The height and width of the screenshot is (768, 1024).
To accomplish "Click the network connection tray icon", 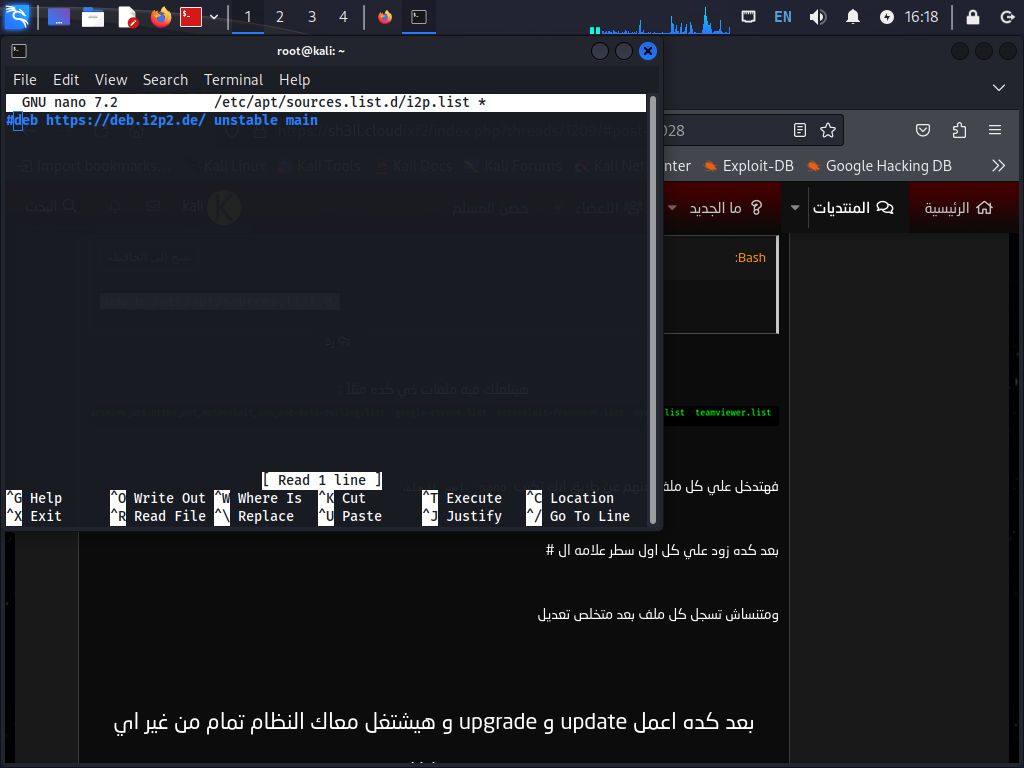I will click(748, 17).
